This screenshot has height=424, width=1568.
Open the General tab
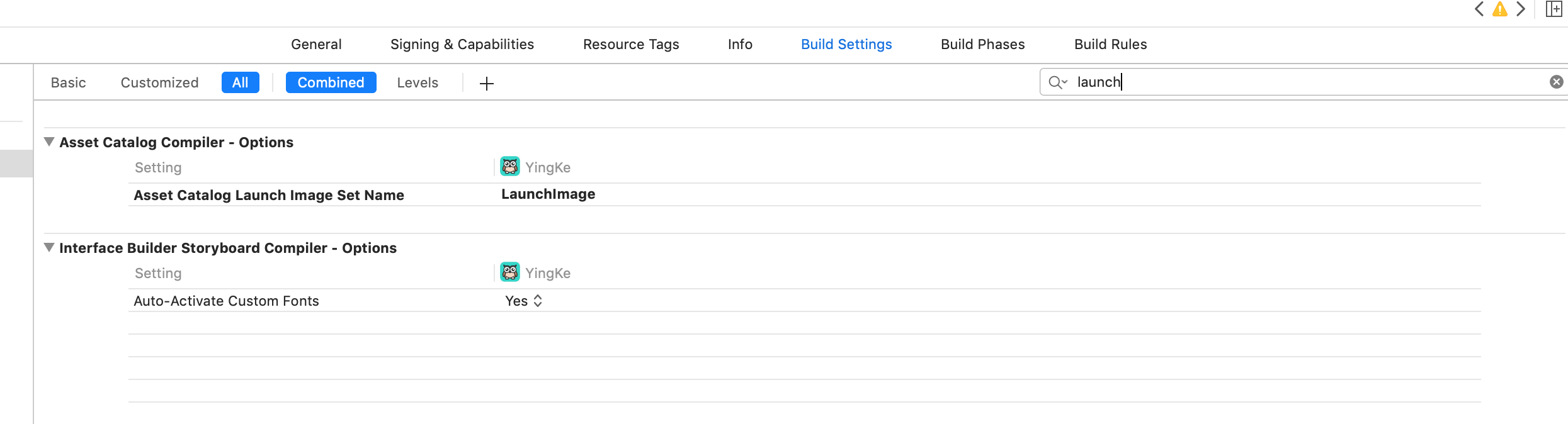[x=316, y=44]
